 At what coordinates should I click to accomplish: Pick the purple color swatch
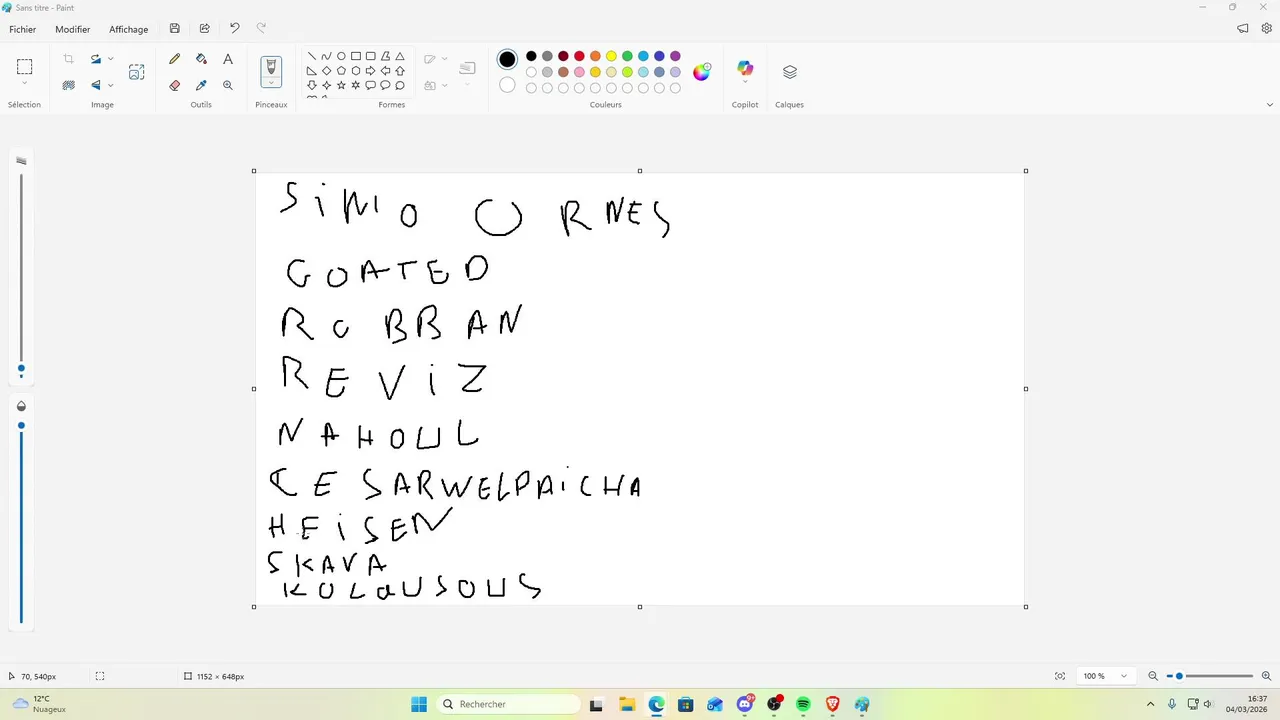[675, 56]
